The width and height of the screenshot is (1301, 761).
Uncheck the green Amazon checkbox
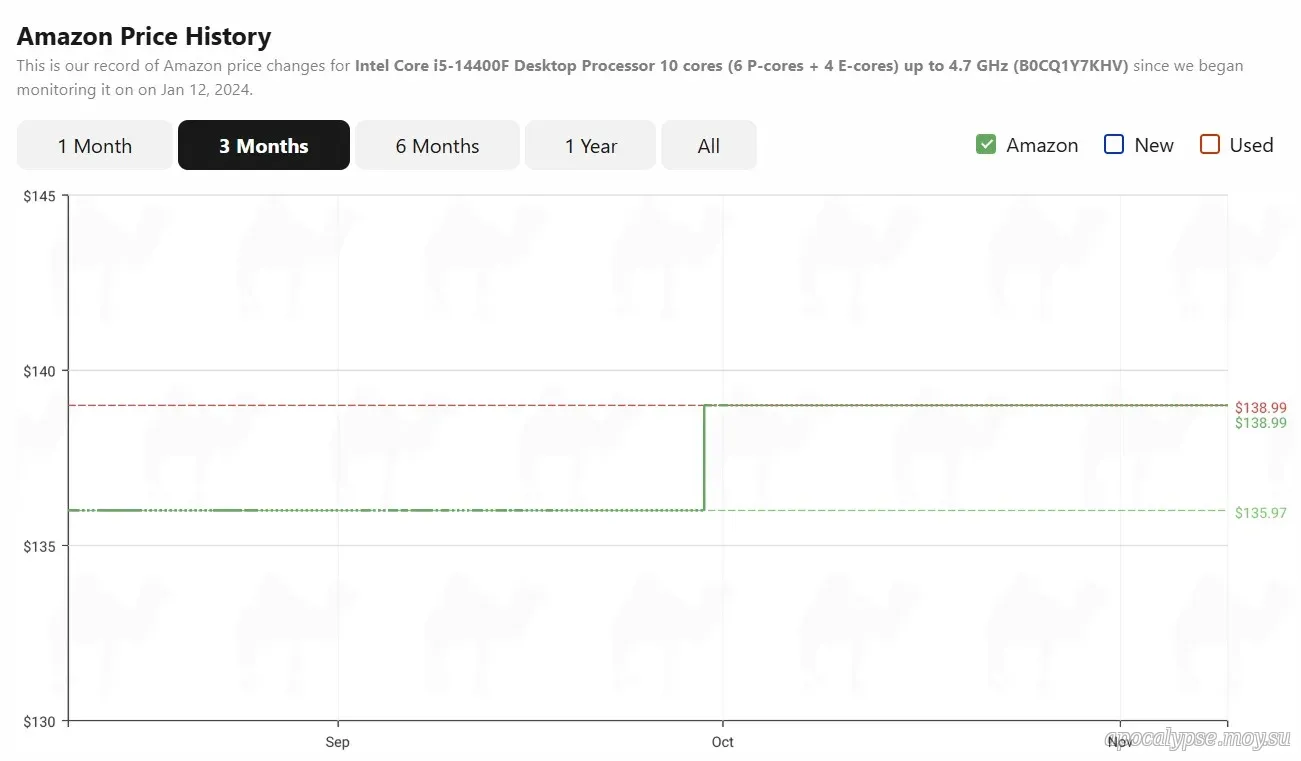coord(986,145)
